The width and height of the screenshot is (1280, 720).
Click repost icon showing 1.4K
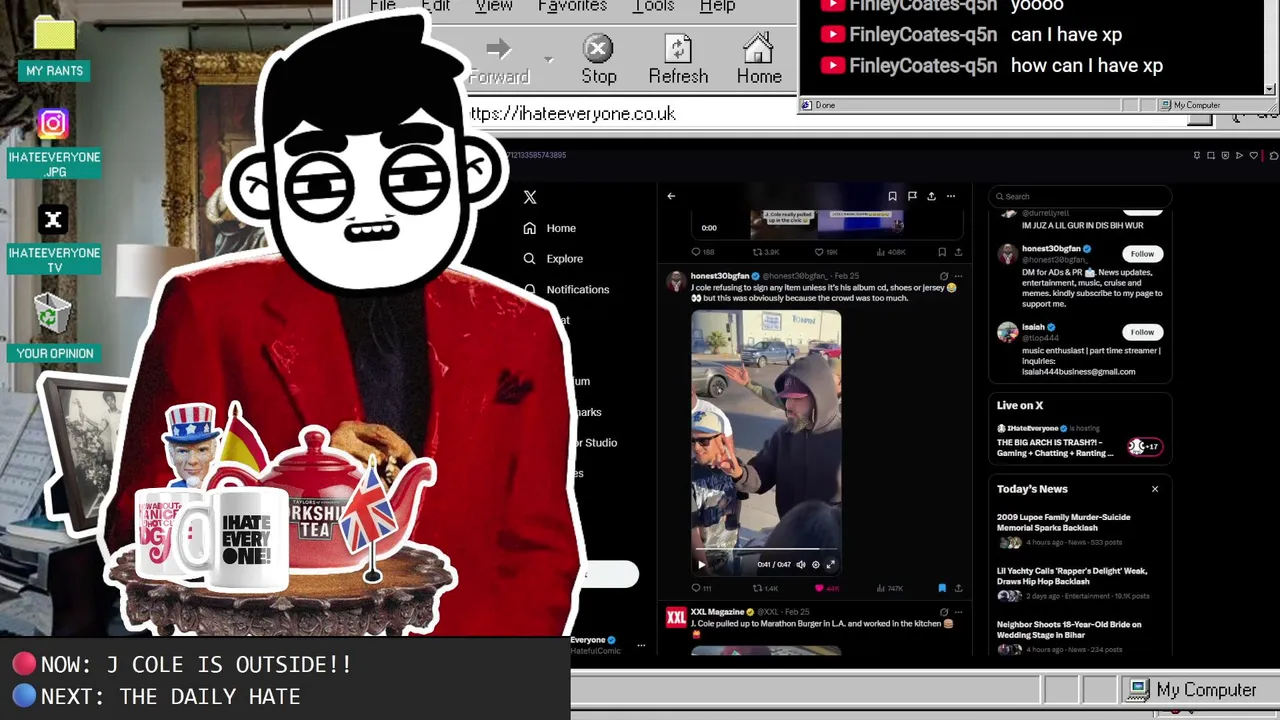click(x=765, y=588)
